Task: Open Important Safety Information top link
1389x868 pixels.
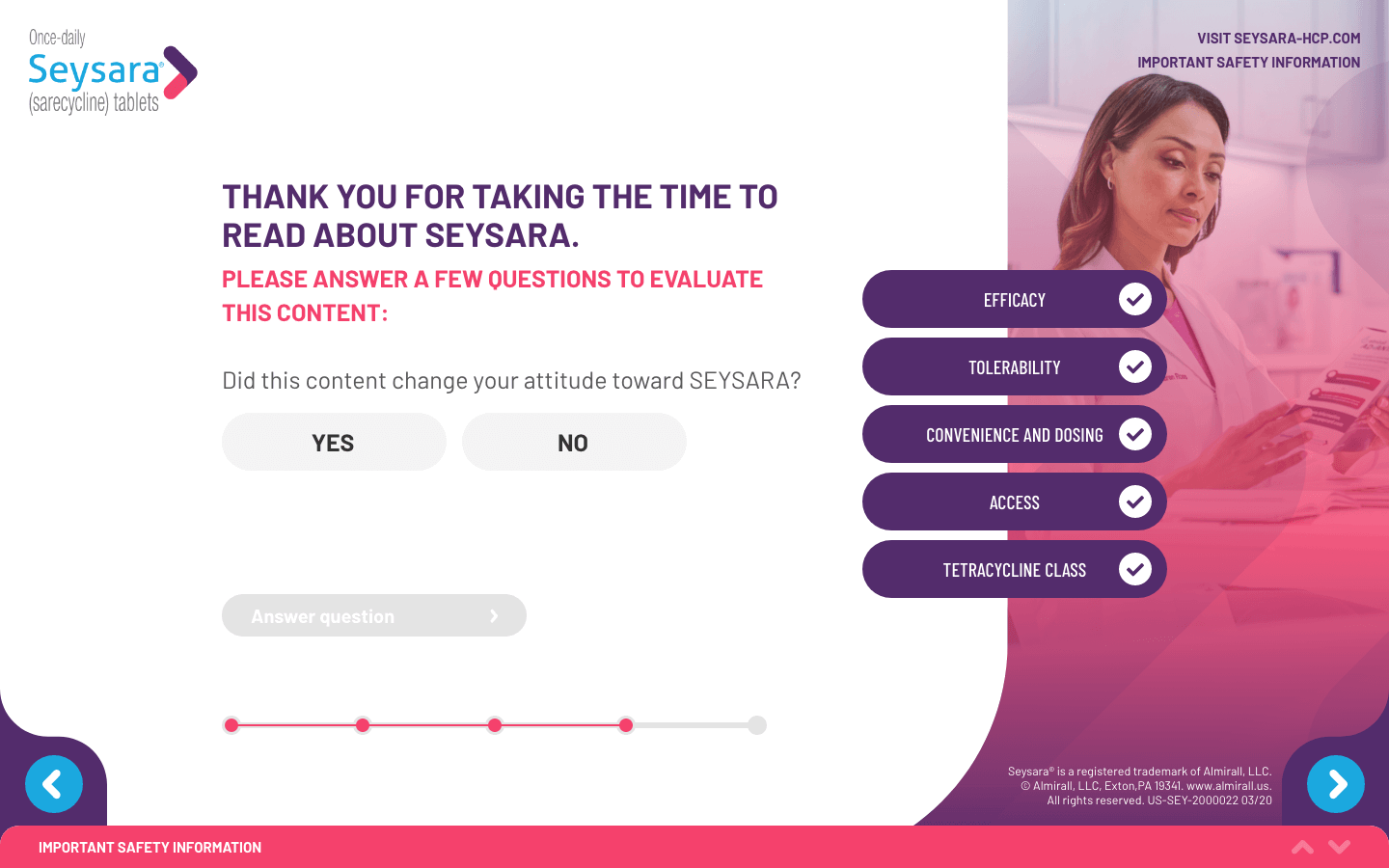Action: click(1248, 63)
